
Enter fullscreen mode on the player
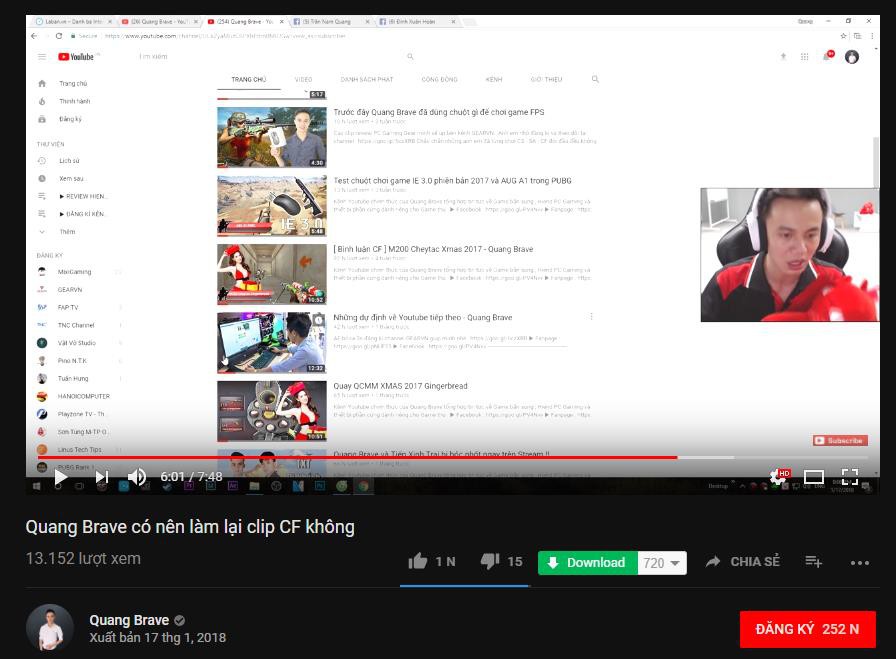pos(850,477)
